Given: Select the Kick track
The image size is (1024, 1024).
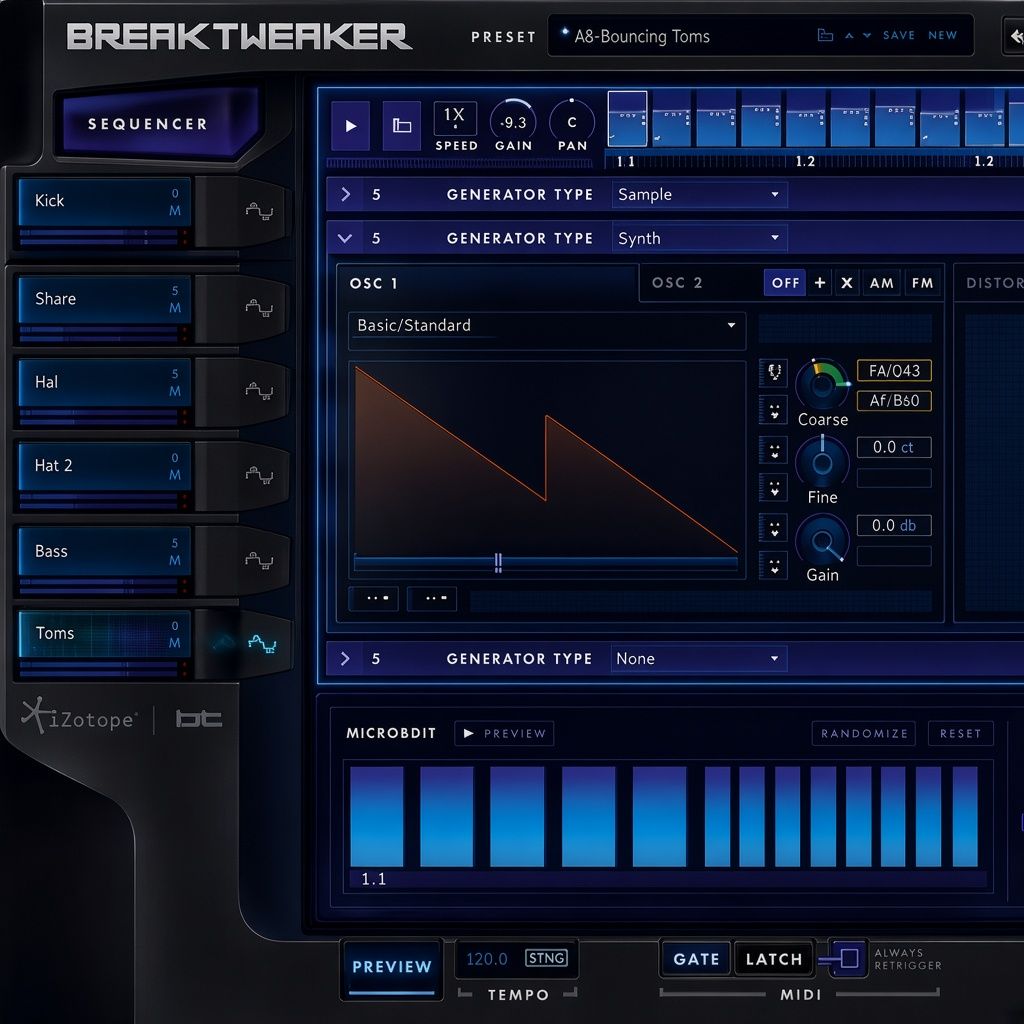Looking at the screenshot, I should (104, 202).
